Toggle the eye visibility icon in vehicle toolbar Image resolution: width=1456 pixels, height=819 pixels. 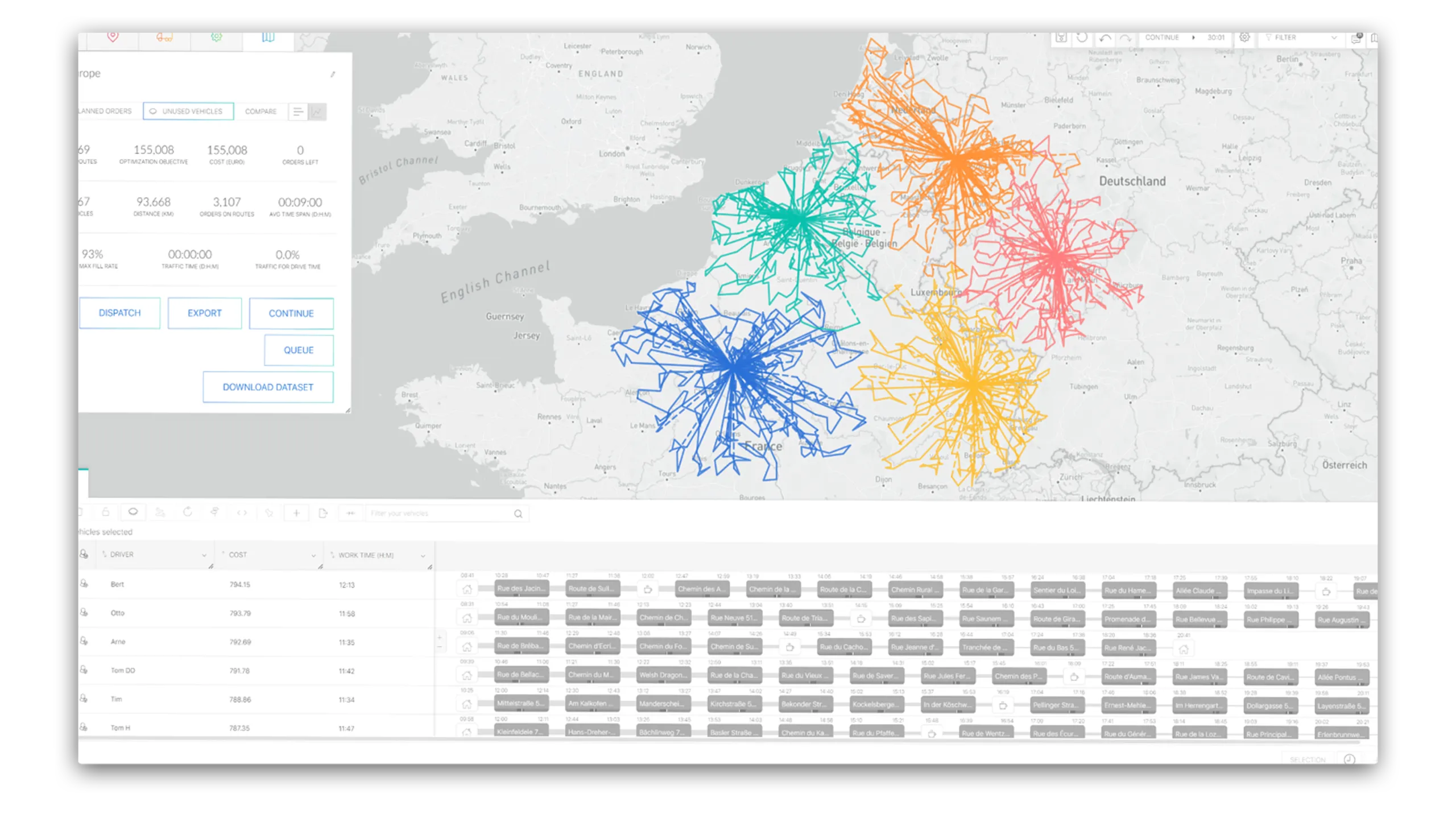133,512
